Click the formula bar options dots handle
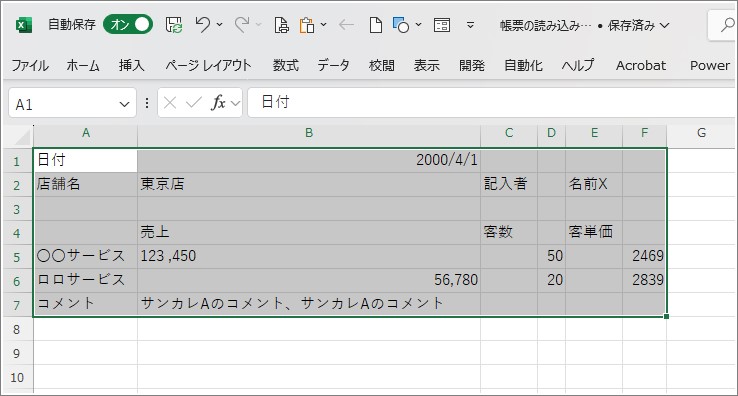 (x=147, y=103)
